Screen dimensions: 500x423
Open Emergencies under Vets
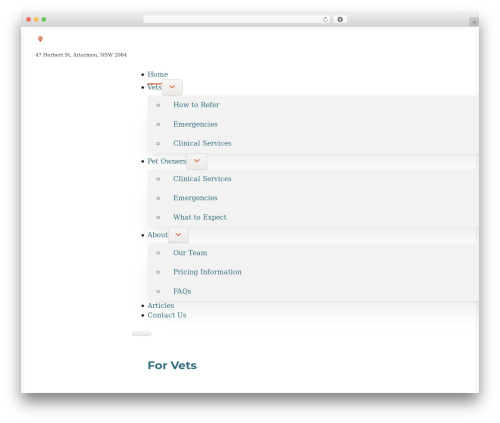click(x=195, y=124)
